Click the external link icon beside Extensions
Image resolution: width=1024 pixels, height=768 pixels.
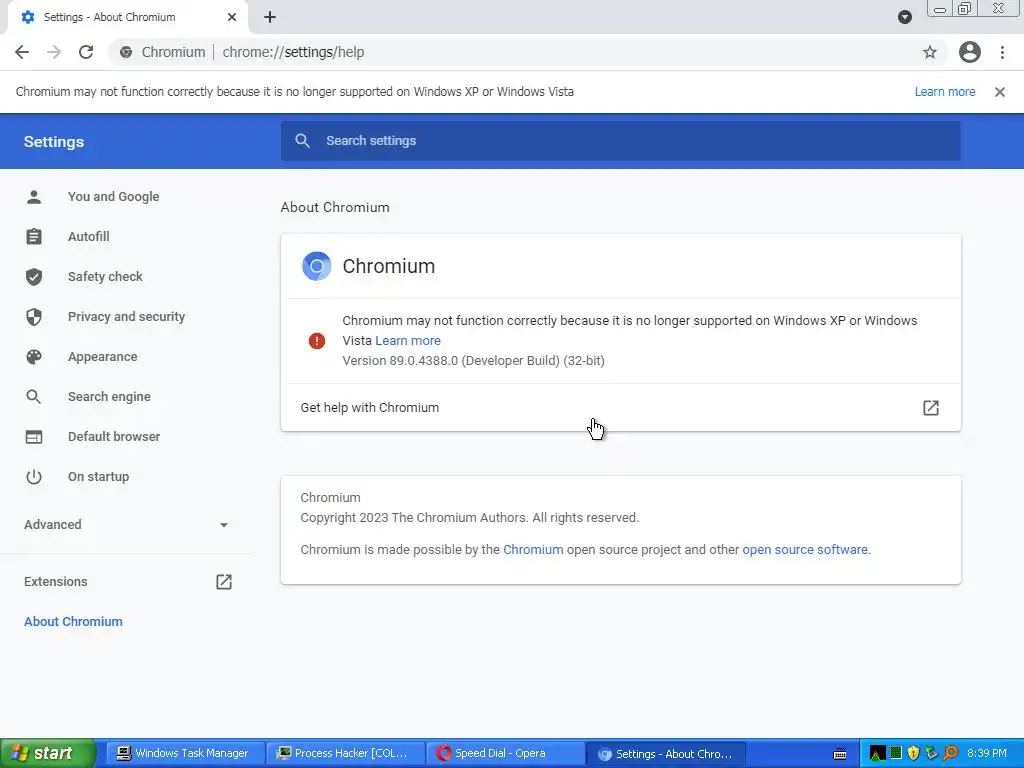point(224,581)
